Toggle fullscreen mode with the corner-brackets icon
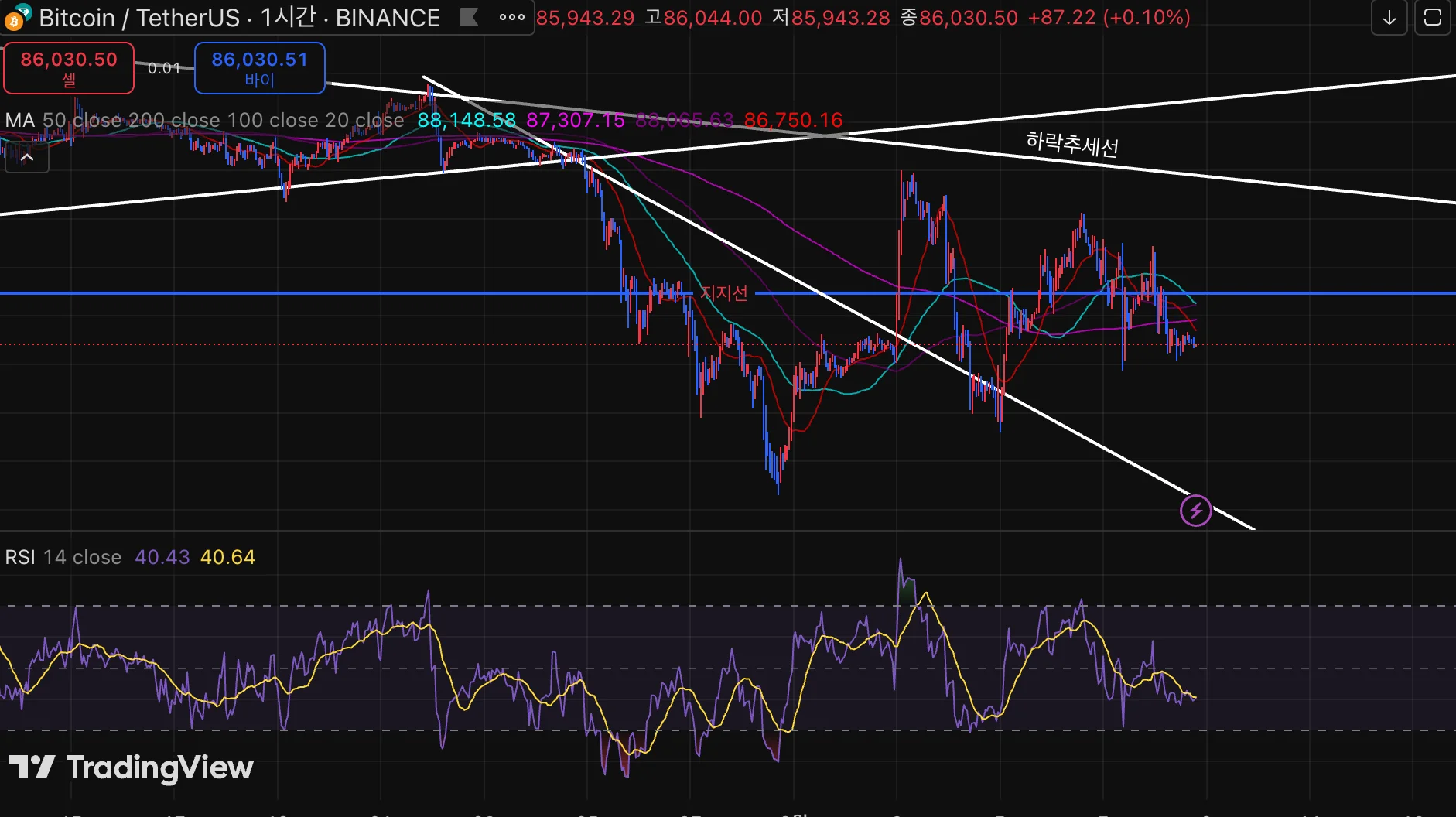1456x817 pixels. click(1433, 18)
